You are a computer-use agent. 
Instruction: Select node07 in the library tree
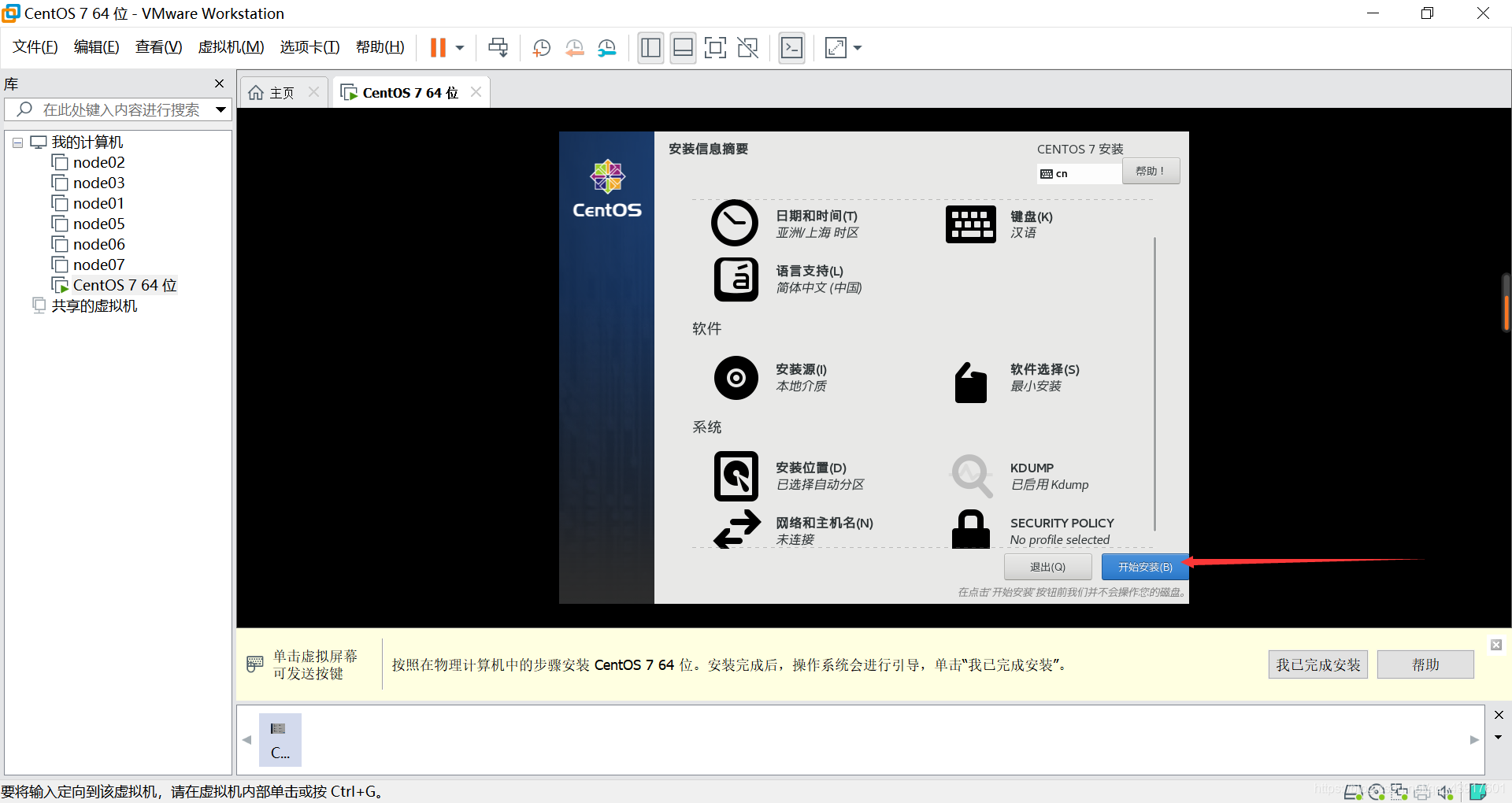[x=88, y=265]
